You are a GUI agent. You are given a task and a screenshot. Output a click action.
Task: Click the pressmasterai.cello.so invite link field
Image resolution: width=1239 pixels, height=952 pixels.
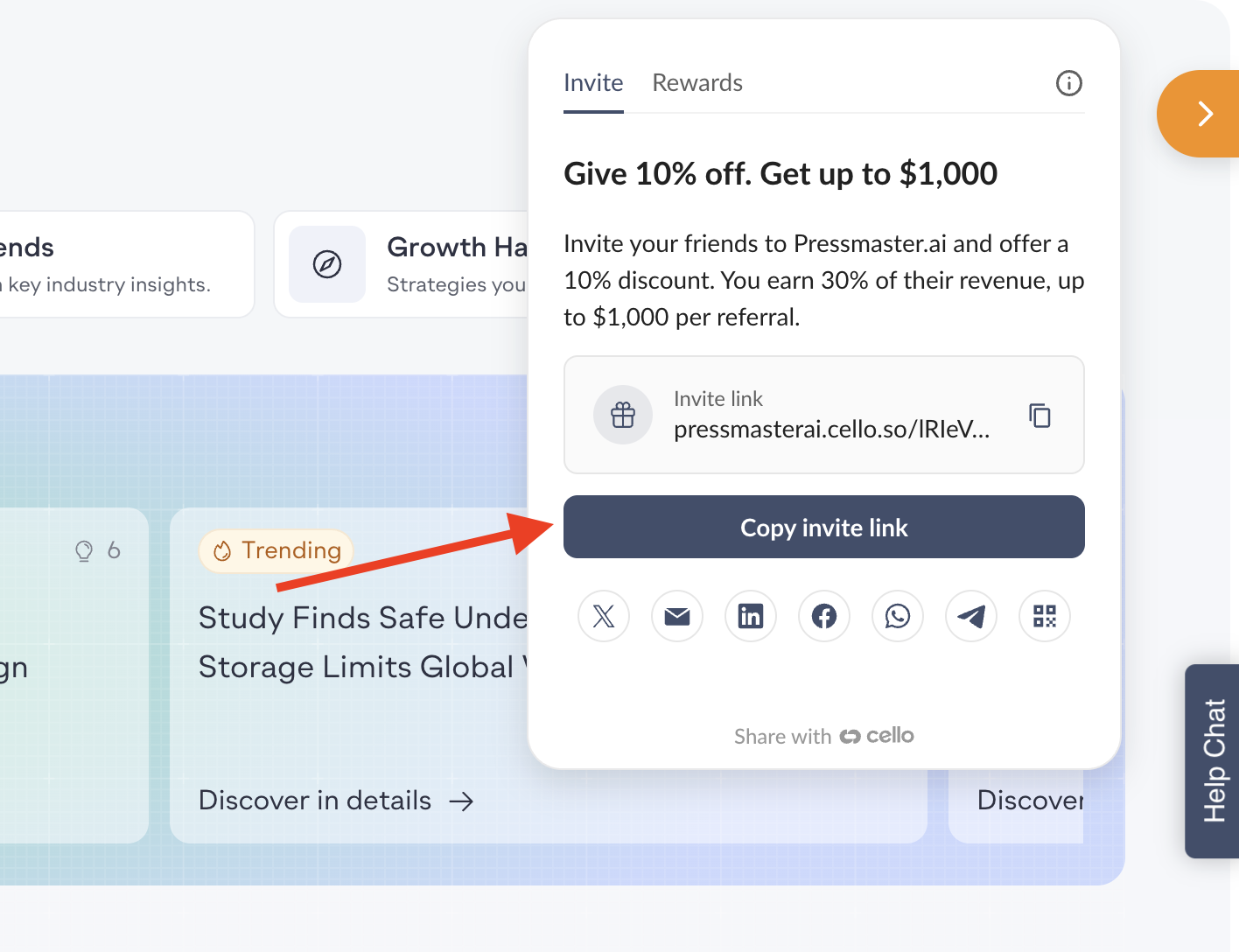(824, 415)
